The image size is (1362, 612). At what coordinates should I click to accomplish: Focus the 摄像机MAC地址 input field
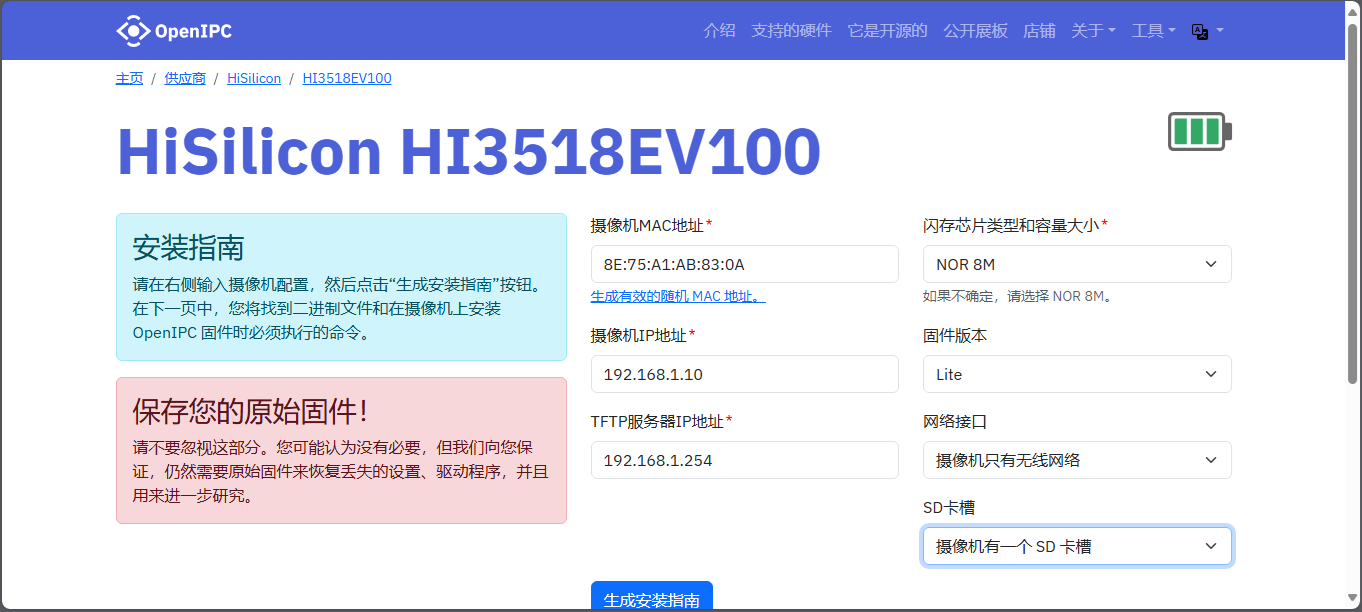(x=745, y=264)
